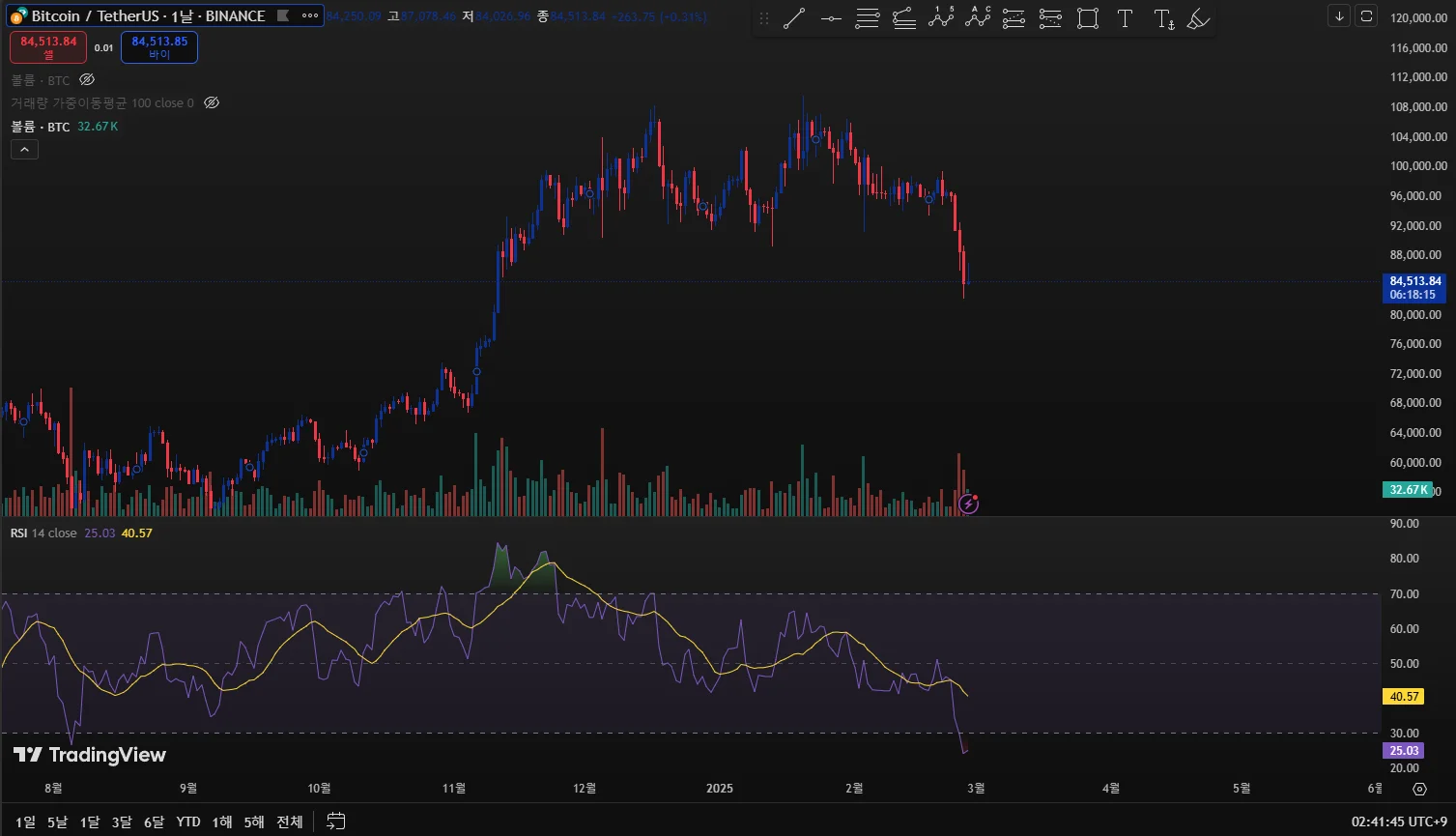1456x836 pixels.
Task: Open the 02:41:45 UTC+9 timezone menu
Action: (1399, 822)
